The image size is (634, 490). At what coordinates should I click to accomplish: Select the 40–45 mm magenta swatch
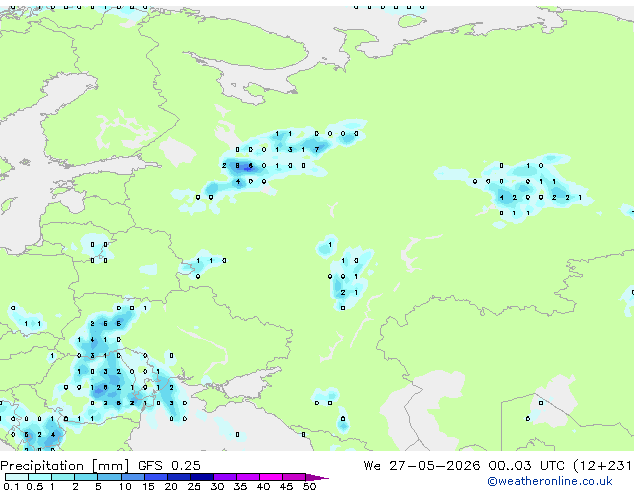point(271,477)
